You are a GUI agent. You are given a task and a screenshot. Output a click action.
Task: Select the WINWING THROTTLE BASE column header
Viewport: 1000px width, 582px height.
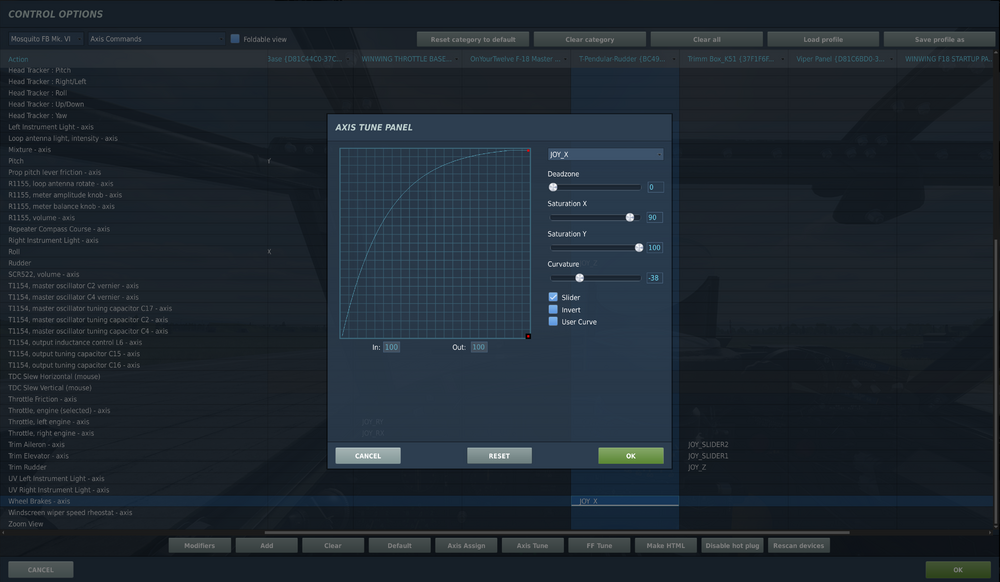pos(408,59)
